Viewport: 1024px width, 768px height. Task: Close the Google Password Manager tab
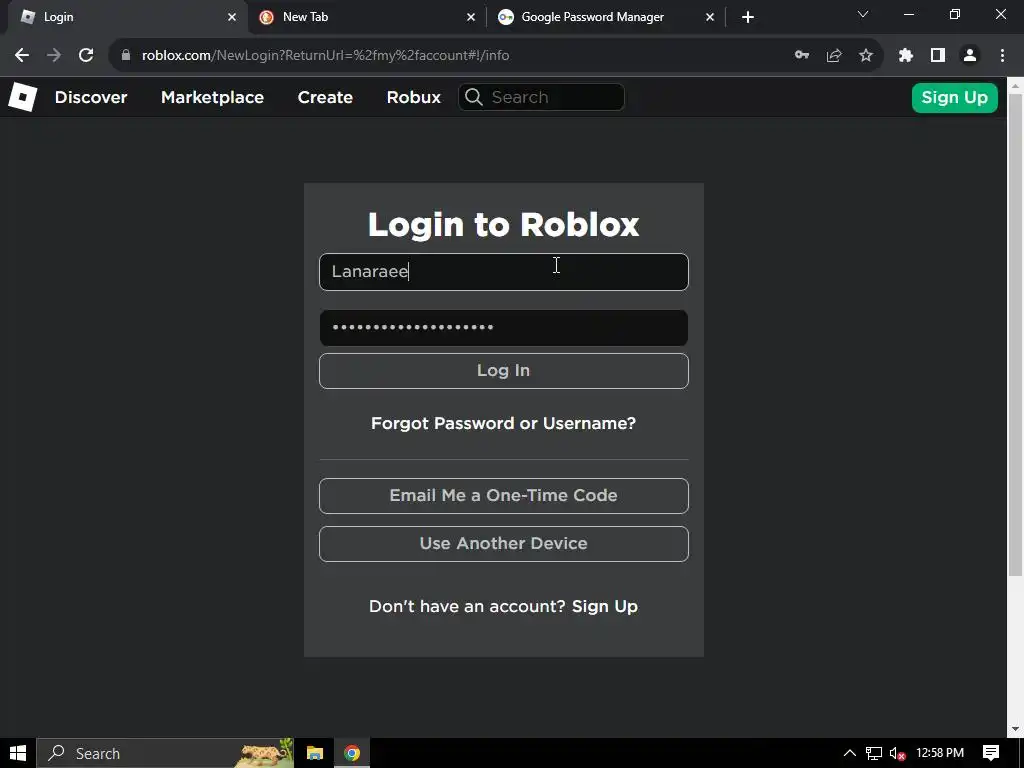click(710, 17)
